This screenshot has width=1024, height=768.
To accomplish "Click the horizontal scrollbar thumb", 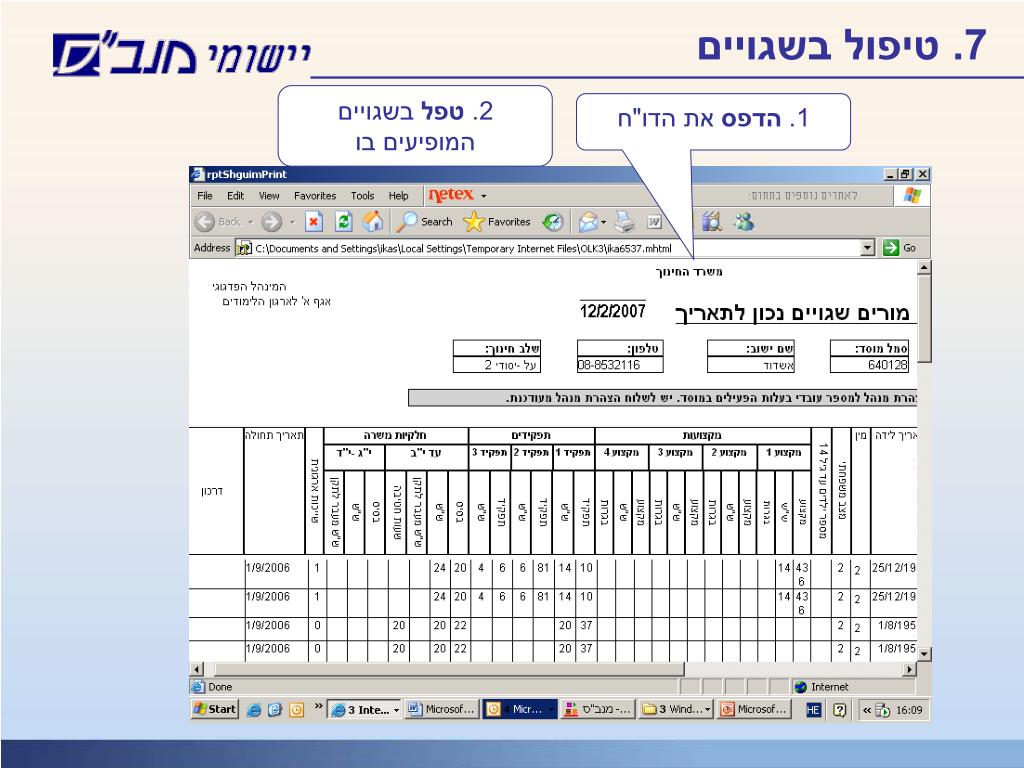I will (449, 669).
